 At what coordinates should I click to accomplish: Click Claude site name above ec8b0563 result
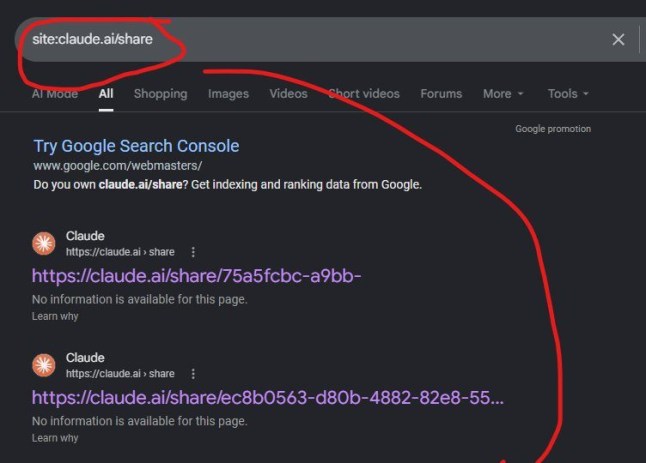(85, 358)
